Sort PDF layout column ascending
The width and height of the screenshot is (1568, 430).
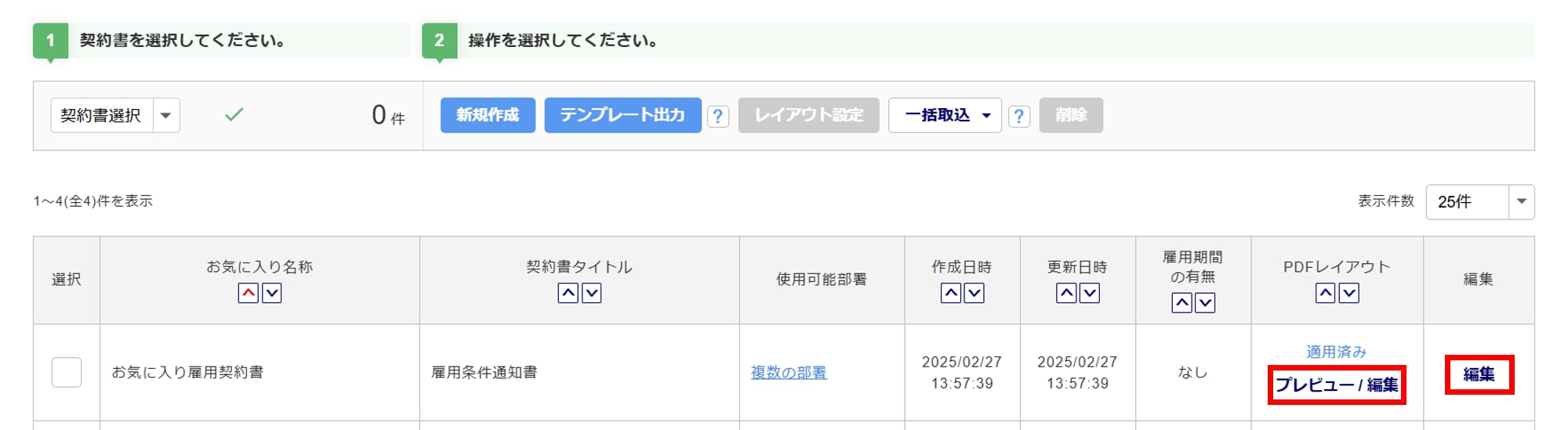pyautogui.click(x=1326, y=294)
